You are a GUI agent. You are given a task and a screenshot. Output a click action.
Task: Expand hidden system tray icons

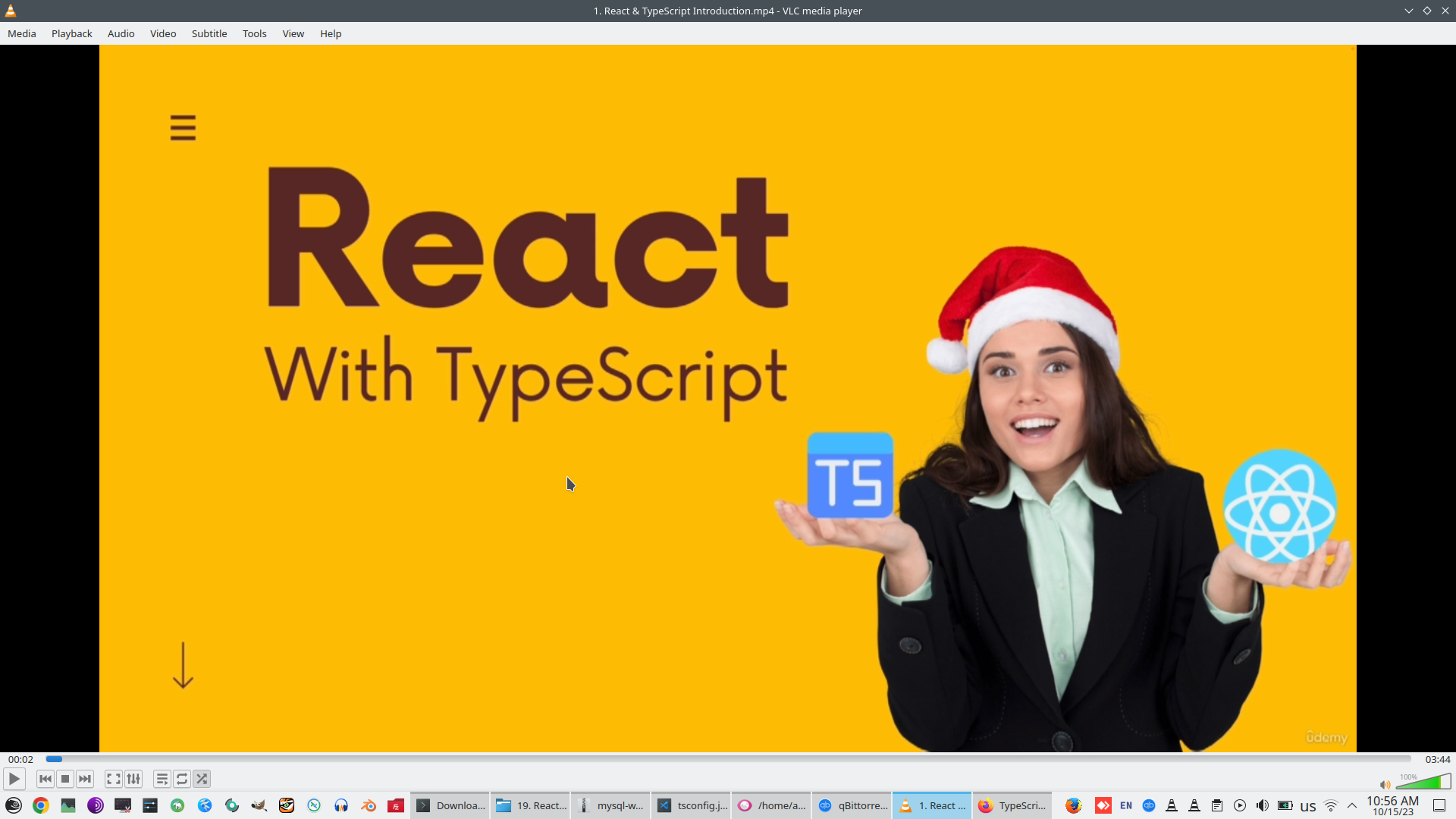pos(1352,805)
